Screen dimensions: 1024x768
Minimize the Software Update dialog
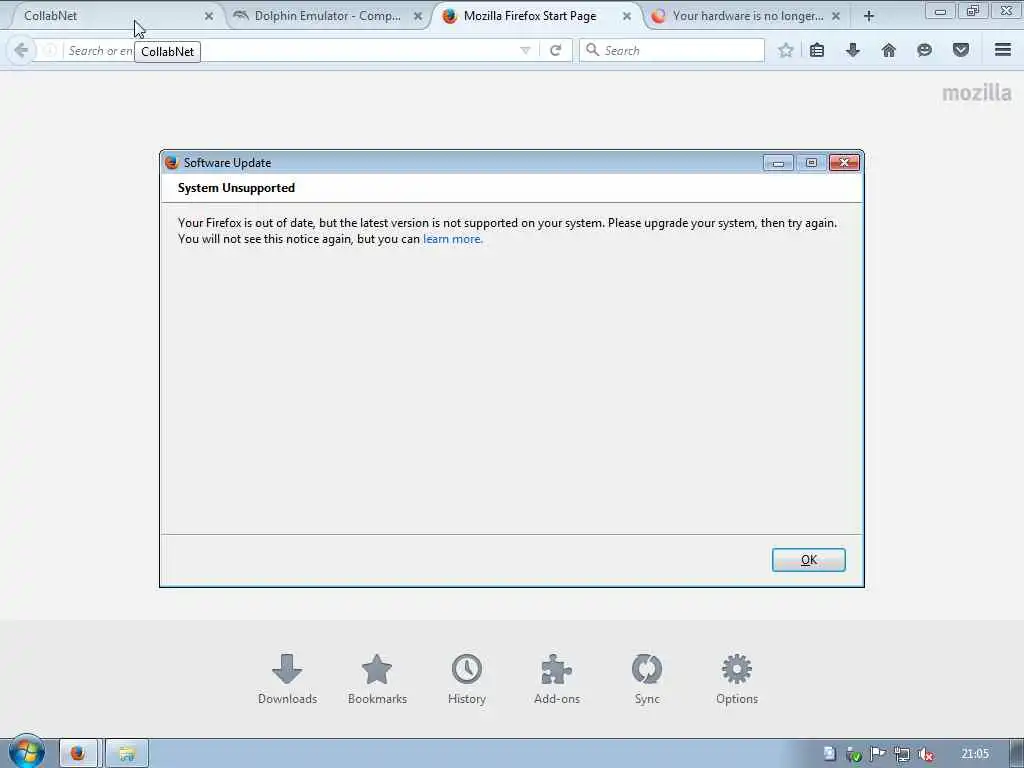click(778, 163)
